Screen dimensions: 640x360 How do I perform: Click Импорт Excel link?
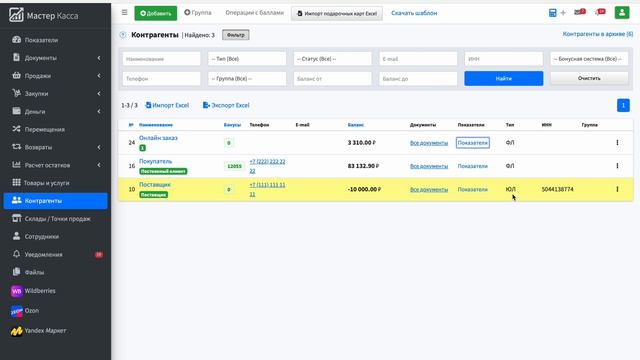click(167, 105)
